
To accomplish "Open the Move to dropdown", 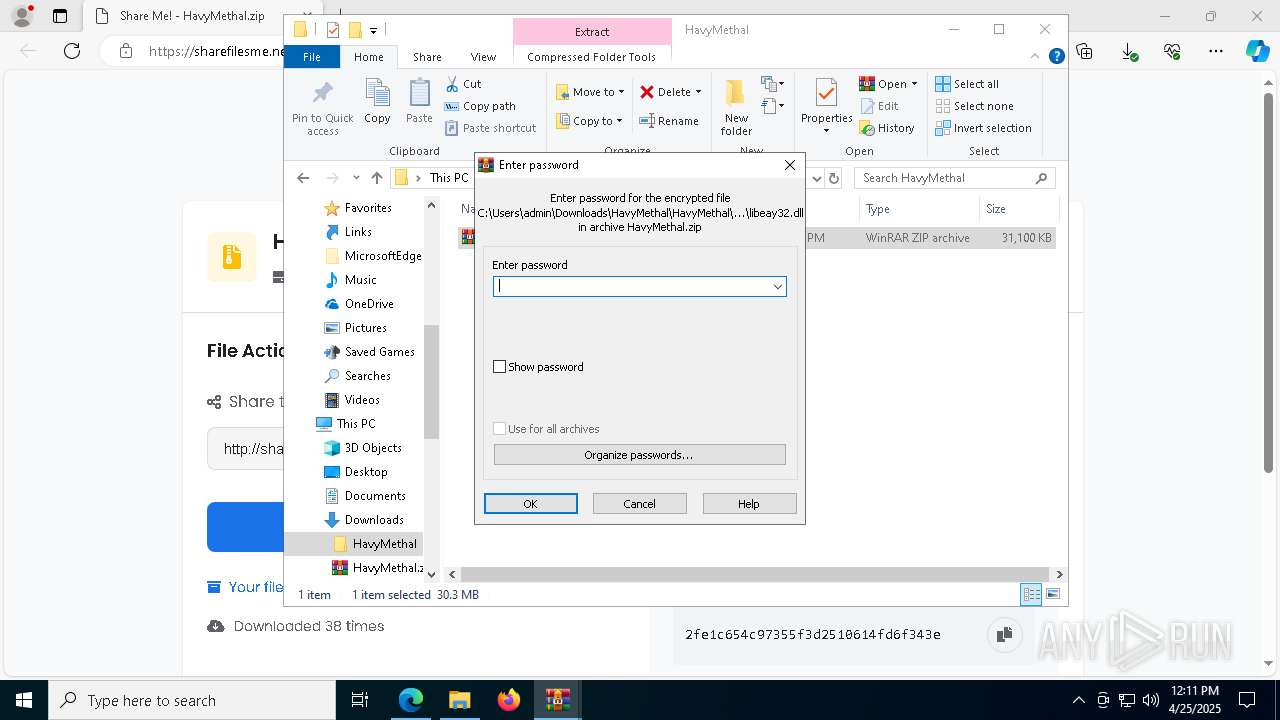I will [590, 92].
